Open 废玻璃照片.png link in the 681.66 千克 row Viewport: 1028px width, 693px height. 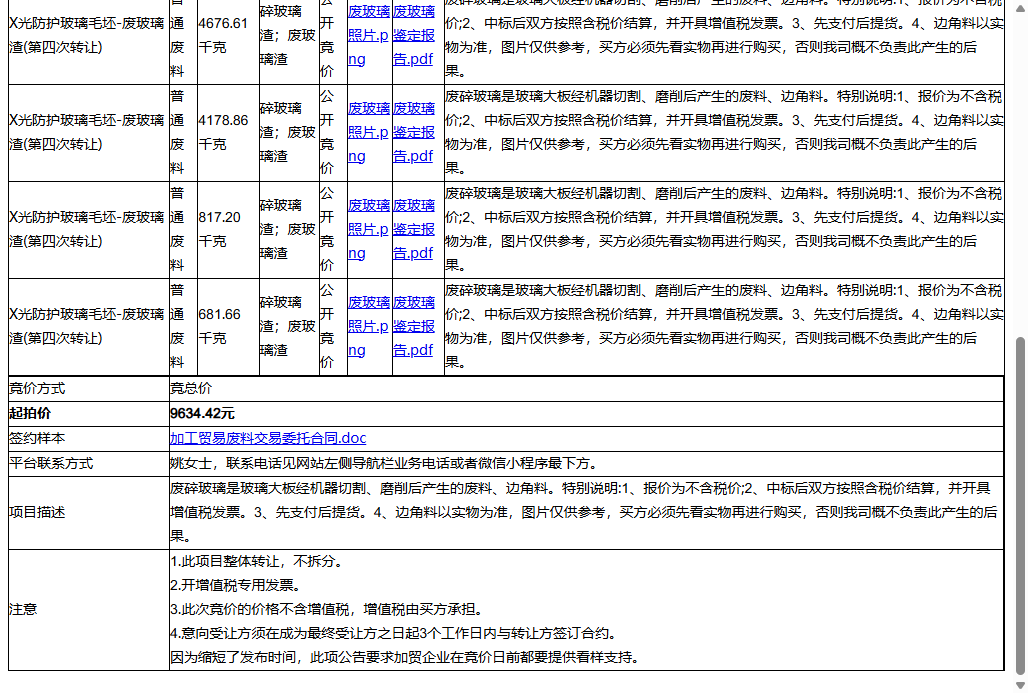[368, 327]
